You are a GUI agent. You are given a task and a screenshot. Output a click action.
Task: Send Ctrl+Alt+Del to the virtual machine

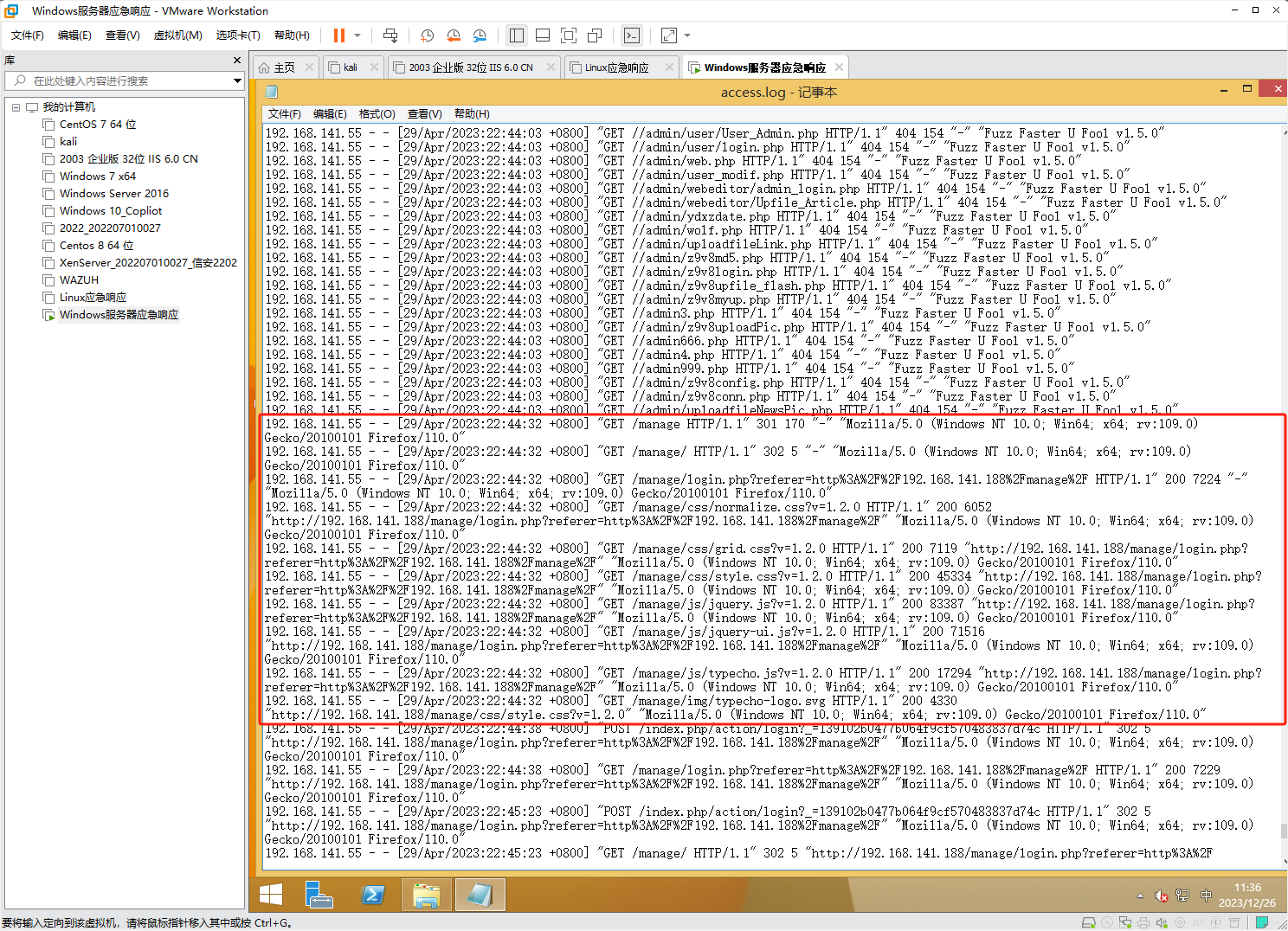point(390,35)
